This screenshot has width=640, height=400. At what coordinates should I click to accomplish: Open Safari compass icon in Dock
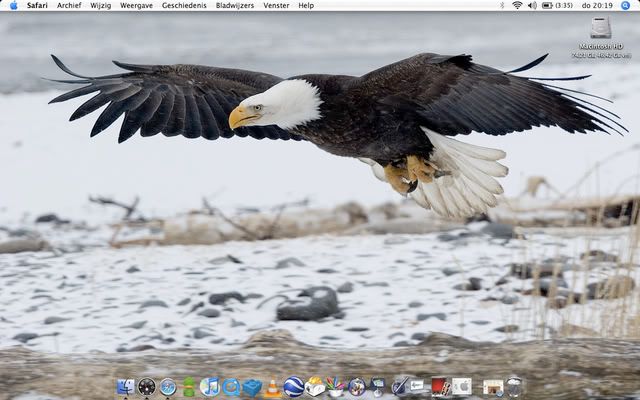tap(168, 387)
